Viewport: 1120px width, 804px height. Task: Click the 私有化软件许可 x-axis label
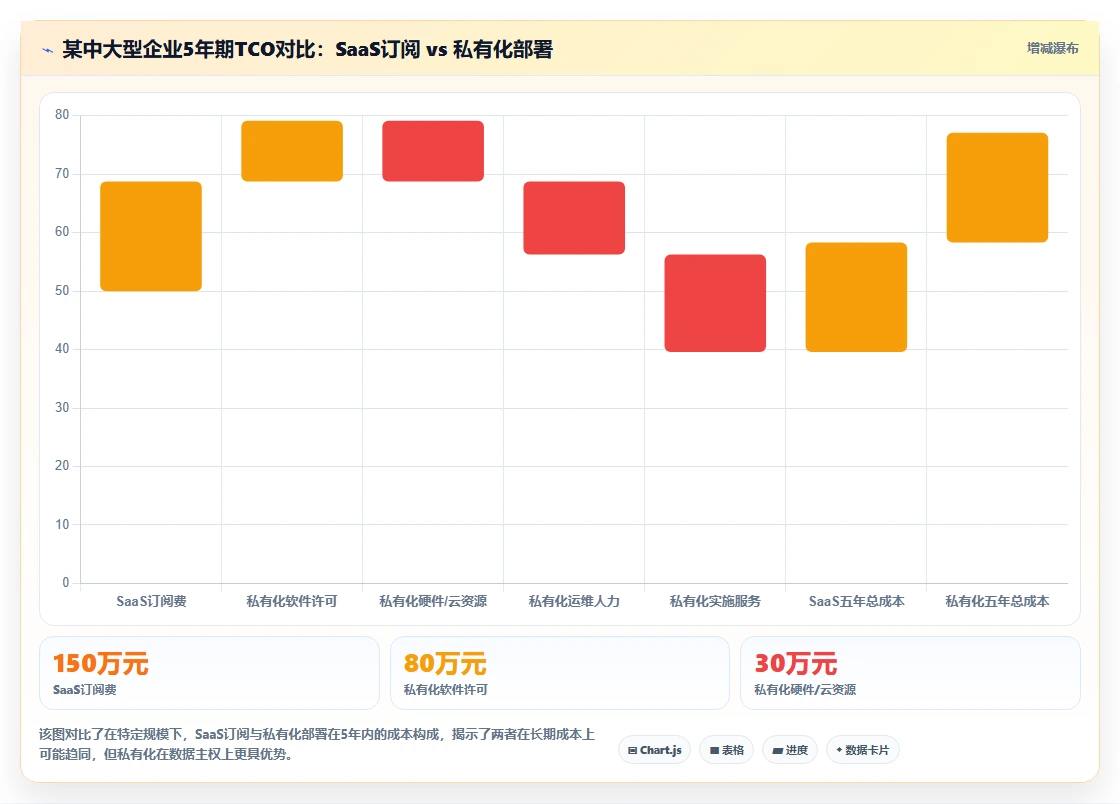point(292,601)
